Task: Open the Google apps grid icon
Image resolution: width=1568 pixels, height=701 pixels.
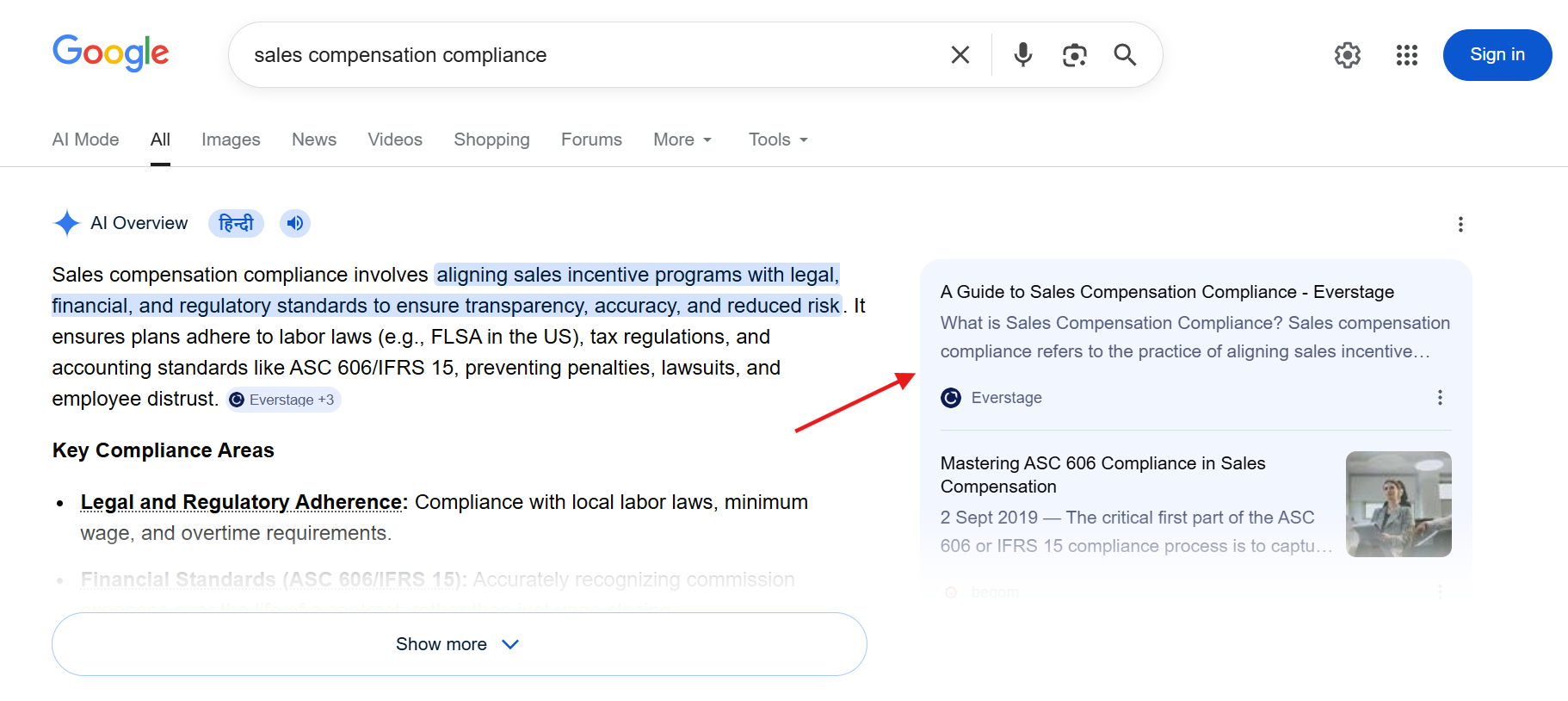Action: (1407, 55)
